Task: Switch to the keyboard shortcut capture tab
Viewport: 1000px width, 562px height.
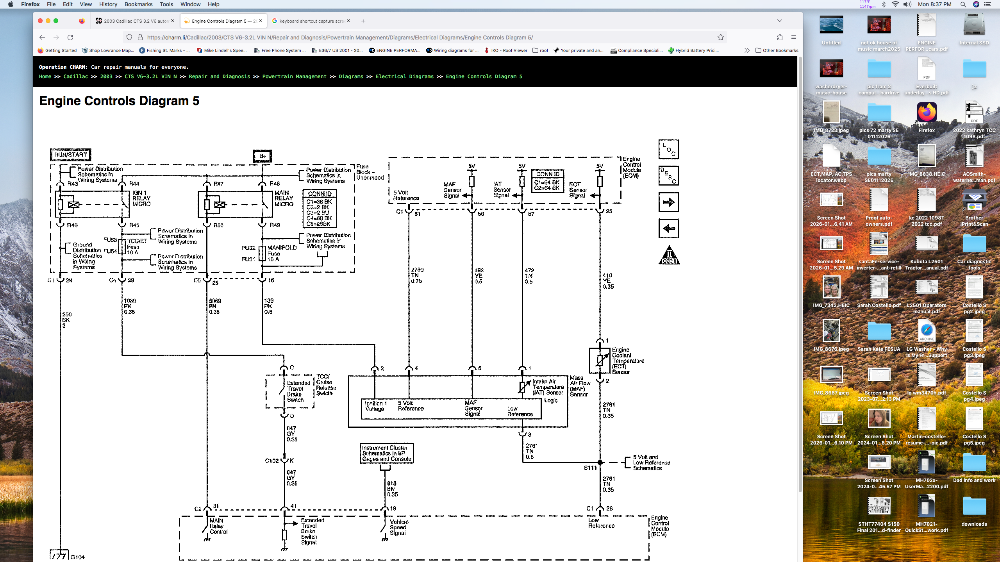Action: [311, 20]
